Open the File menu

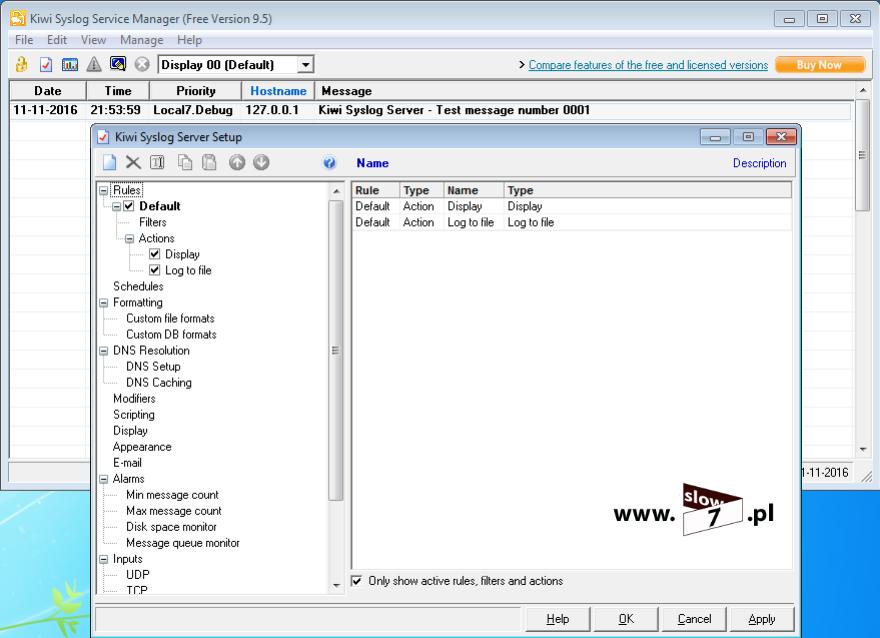(24, 40)
